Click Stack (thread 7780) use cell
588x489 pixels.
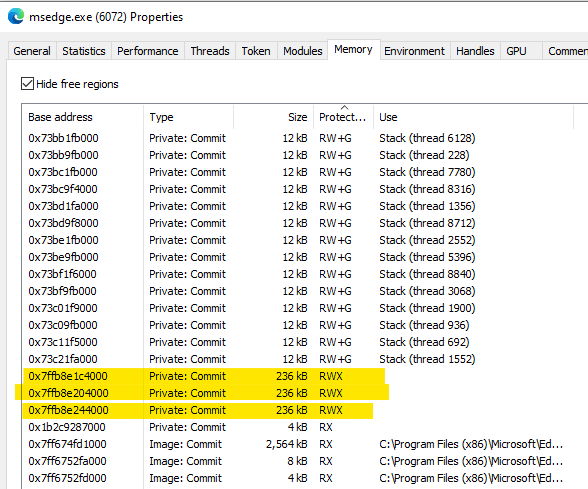[x=427, y=172]
